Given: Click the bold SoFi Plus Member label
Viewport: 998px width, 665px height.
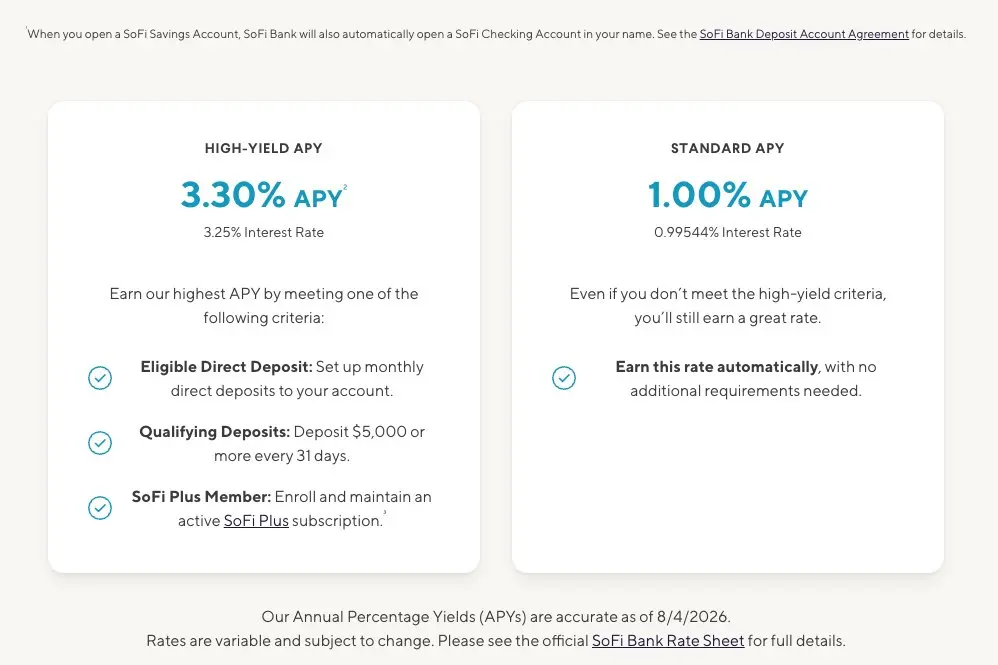Looking at the screenshot, I should [201, 497].
